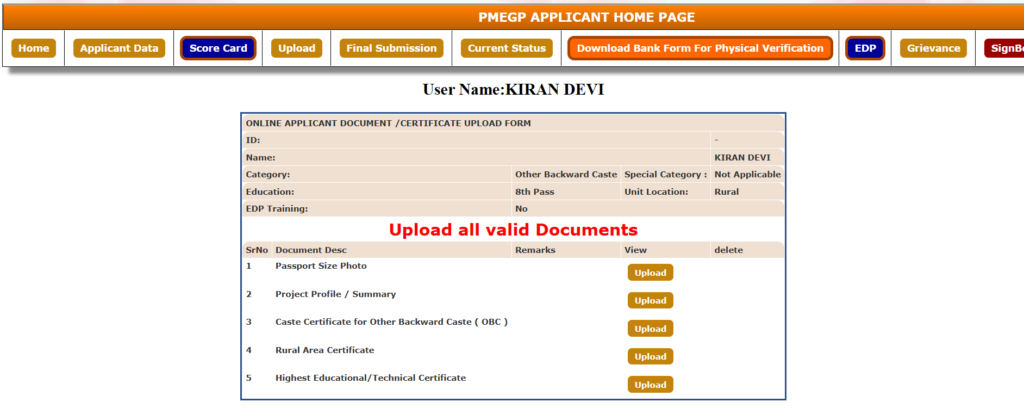
Task: Open the Final Submission page
Action: (391, 48)
